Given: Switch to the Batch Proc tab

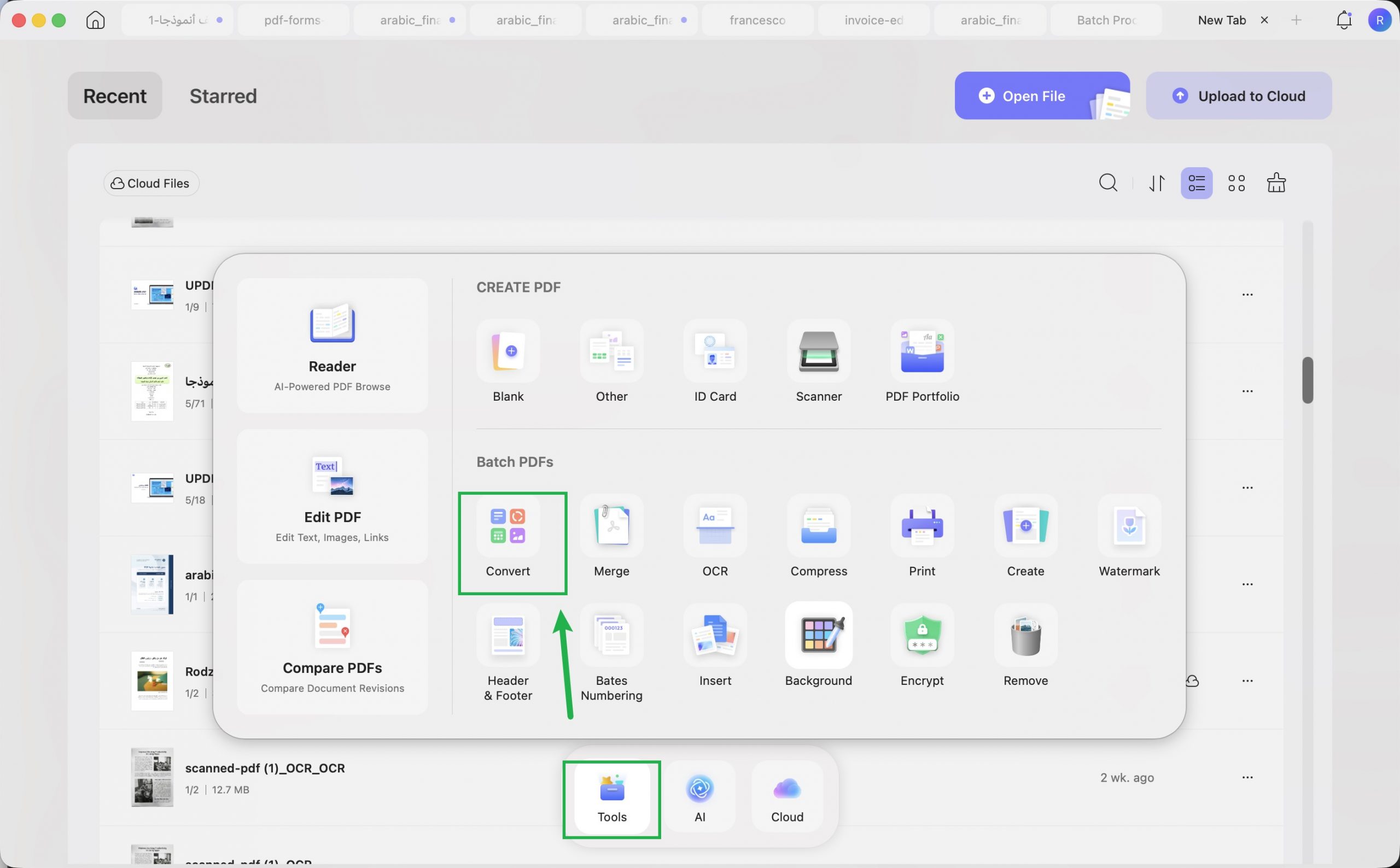Looking at the screenshot, I should pos(1106,20).
